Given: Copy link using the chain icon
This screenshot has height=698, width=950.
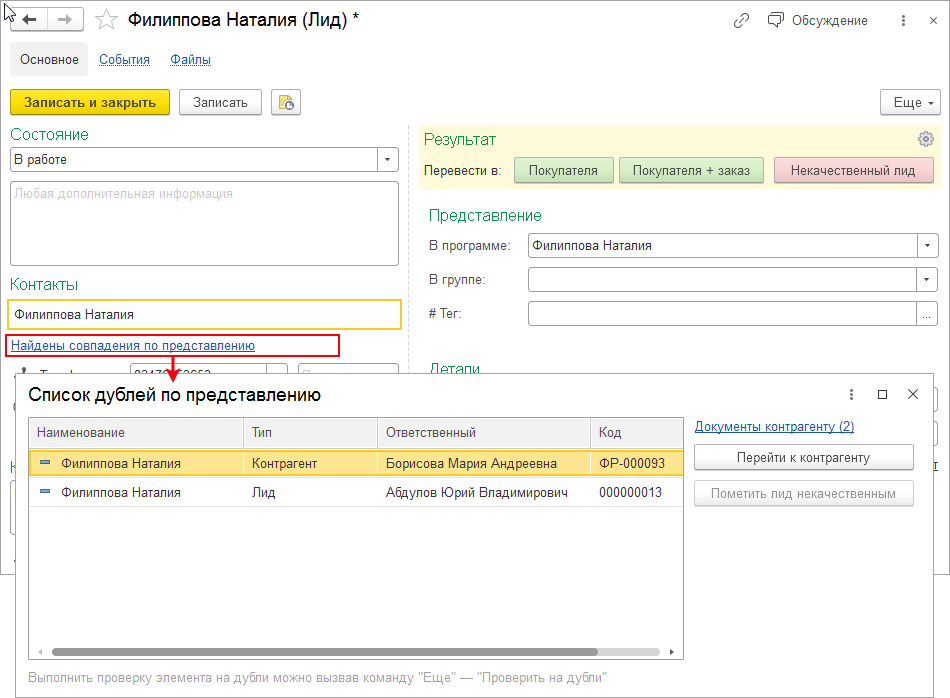Looking at the screenshot, I should pos(741,20).
